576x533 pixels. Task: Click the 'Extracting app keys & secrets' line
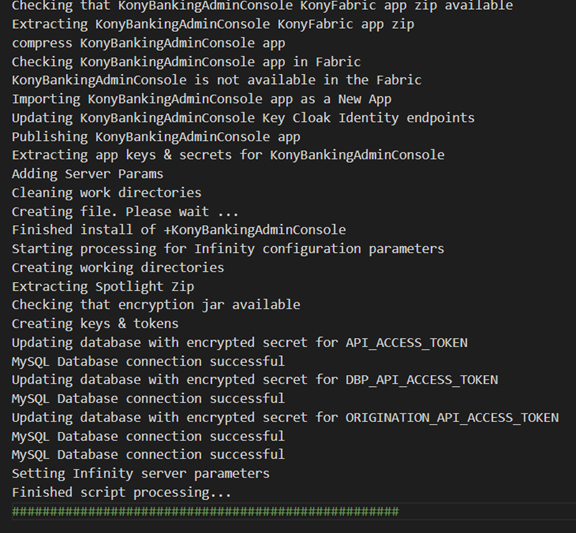tap(228, 155)
